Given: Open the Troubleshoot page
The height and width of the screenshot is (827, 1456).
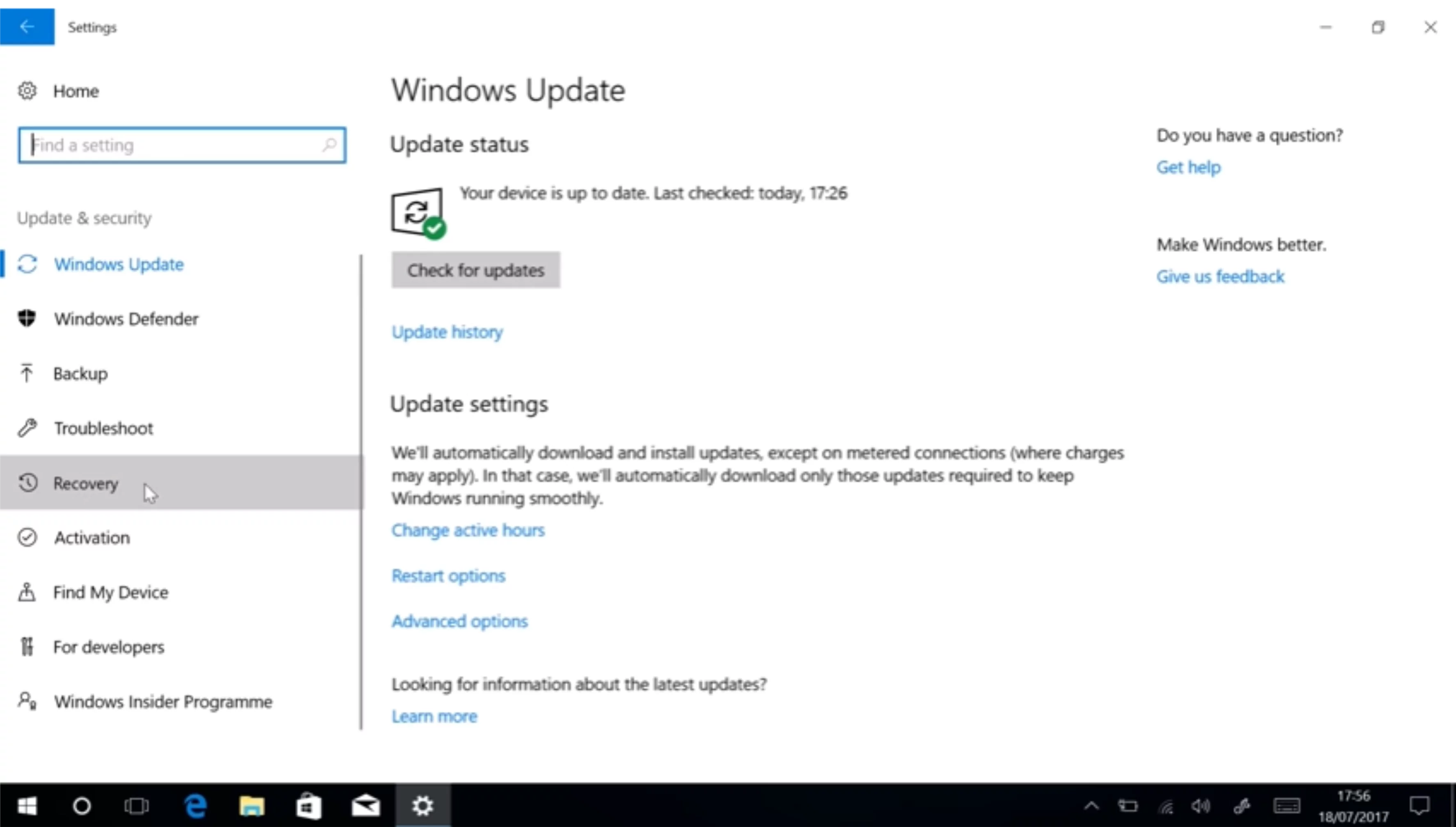Looking at the screenshot, I should coord(180,428).
